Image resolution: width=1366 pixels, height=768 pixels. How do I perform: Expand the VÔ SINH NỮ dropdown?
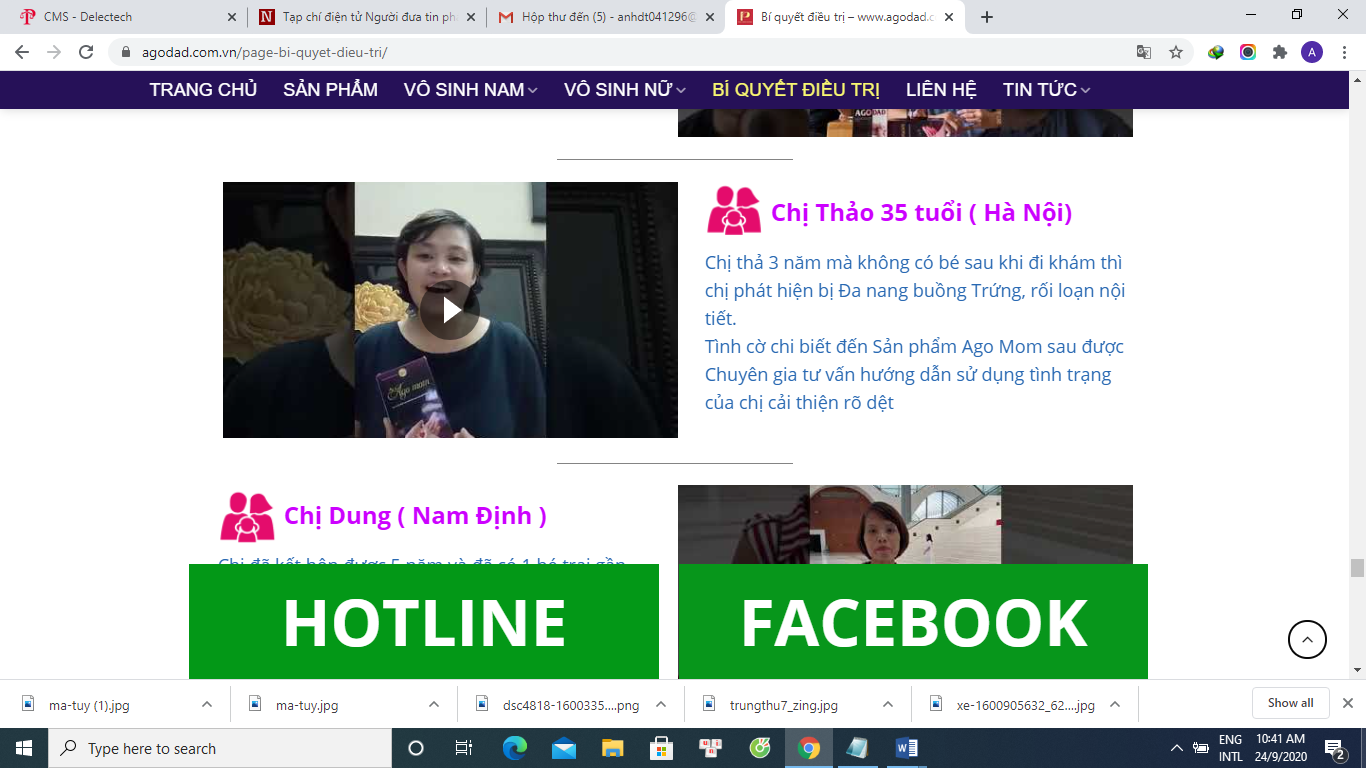(x=624, y=90)
